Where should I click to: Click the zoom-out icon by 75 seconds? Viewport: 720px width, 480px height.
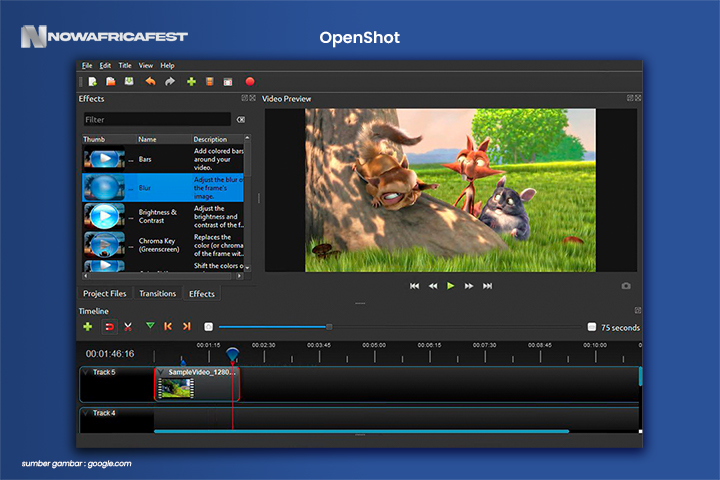click(x=592, y=327)
